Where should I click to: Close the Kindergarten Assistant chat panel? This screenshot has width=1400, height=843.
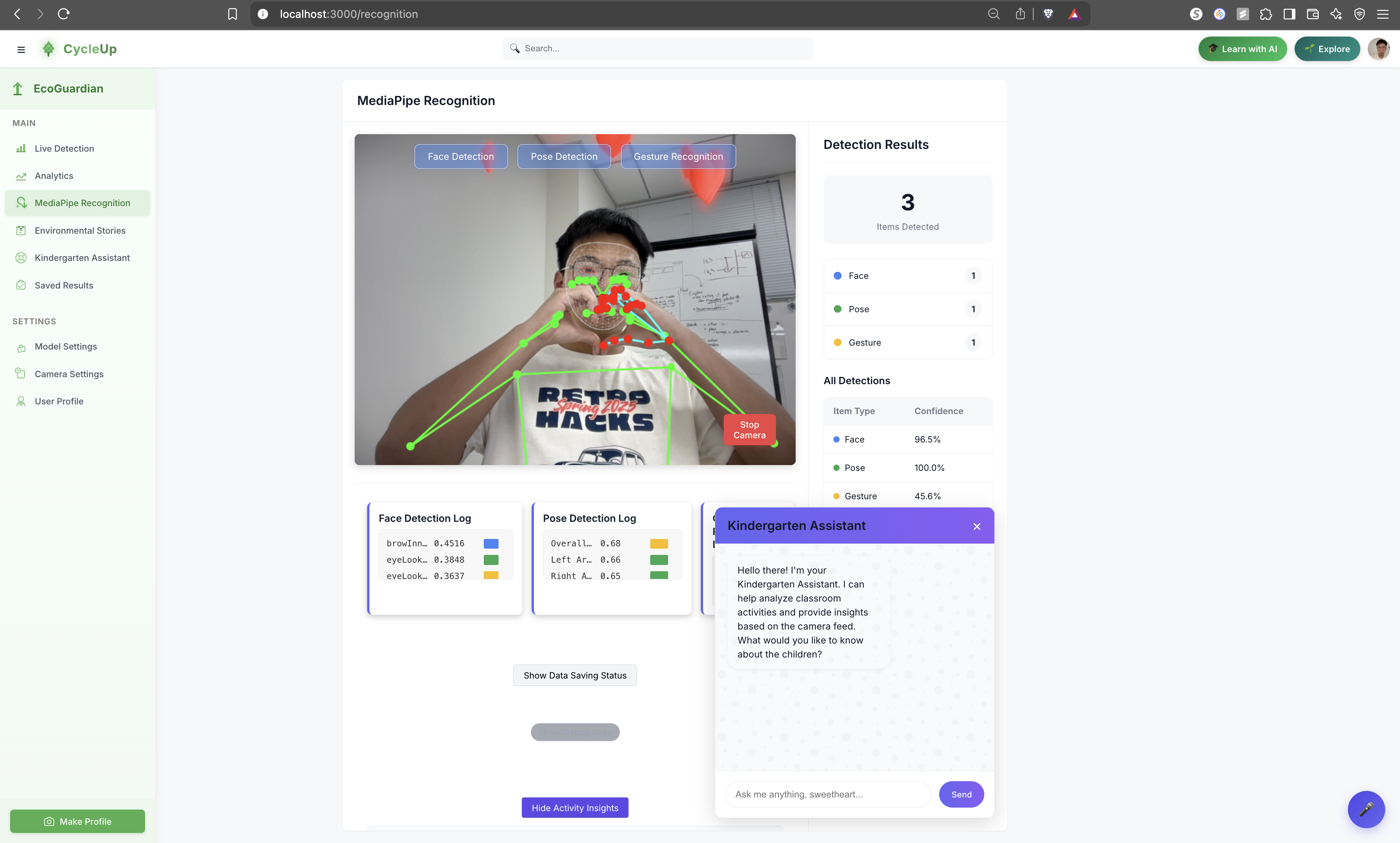[976, 526]
